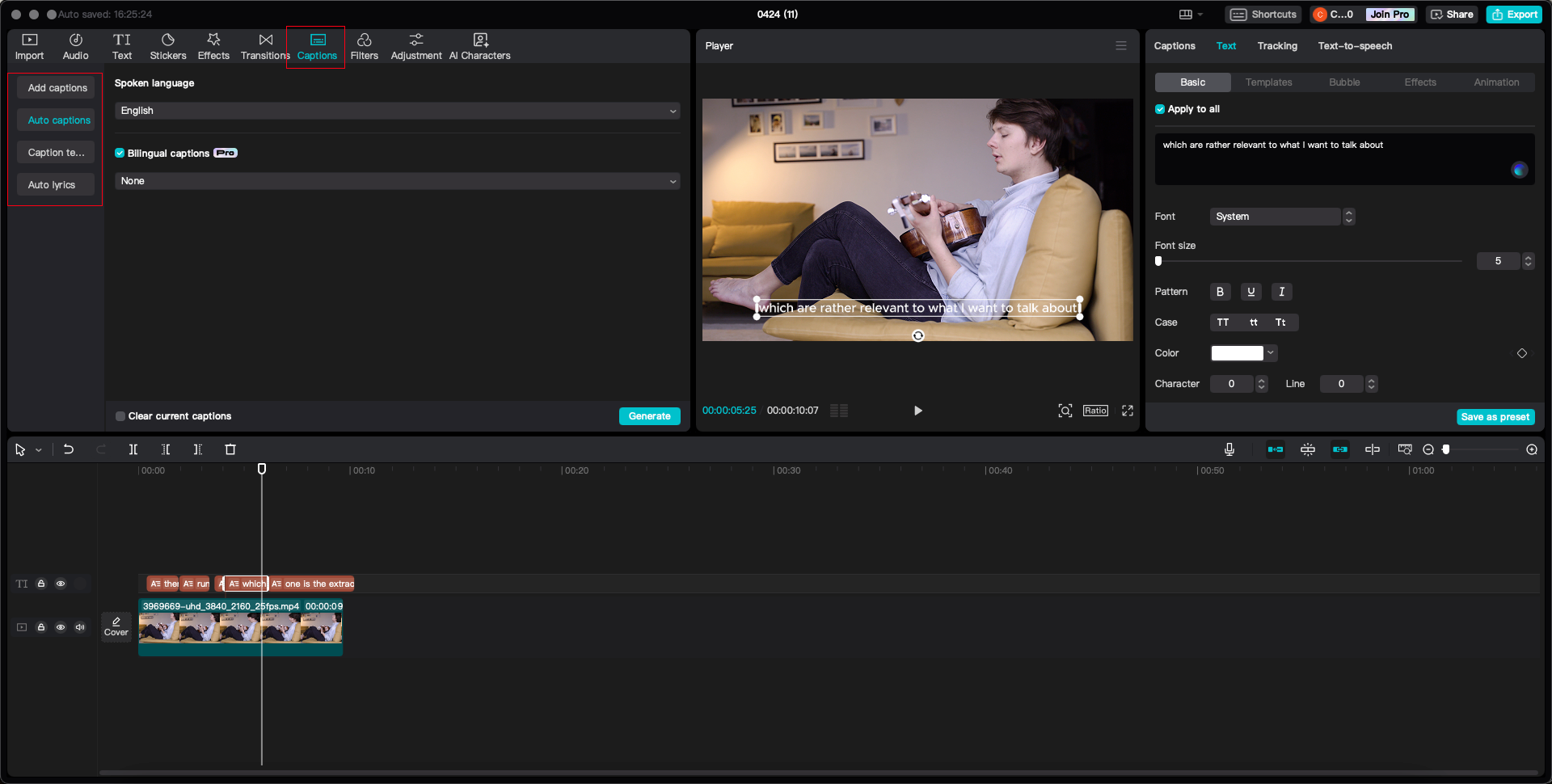The height and width of the screenshot is (784, 1552).
Task: Disable the Bilingual captions checkbox
Action: 120,153
